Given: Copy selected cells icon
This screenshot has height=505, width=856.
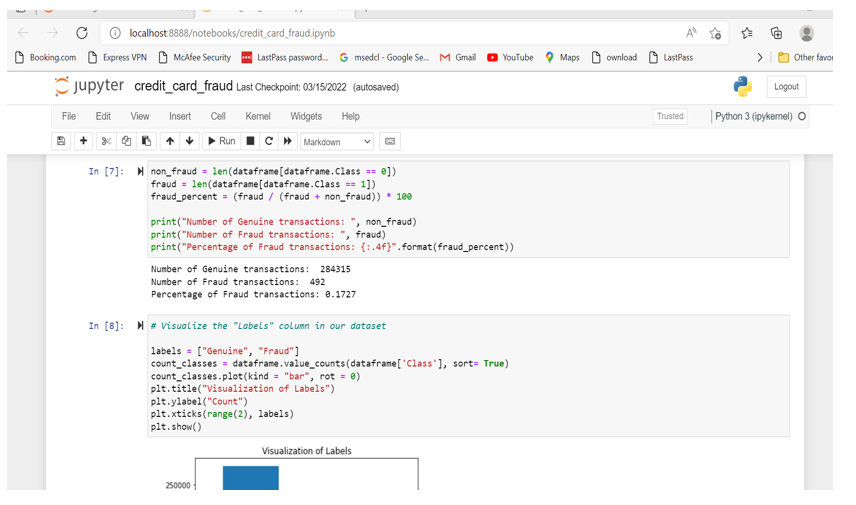Looking at the screenshot, I should tap(126, 141).
